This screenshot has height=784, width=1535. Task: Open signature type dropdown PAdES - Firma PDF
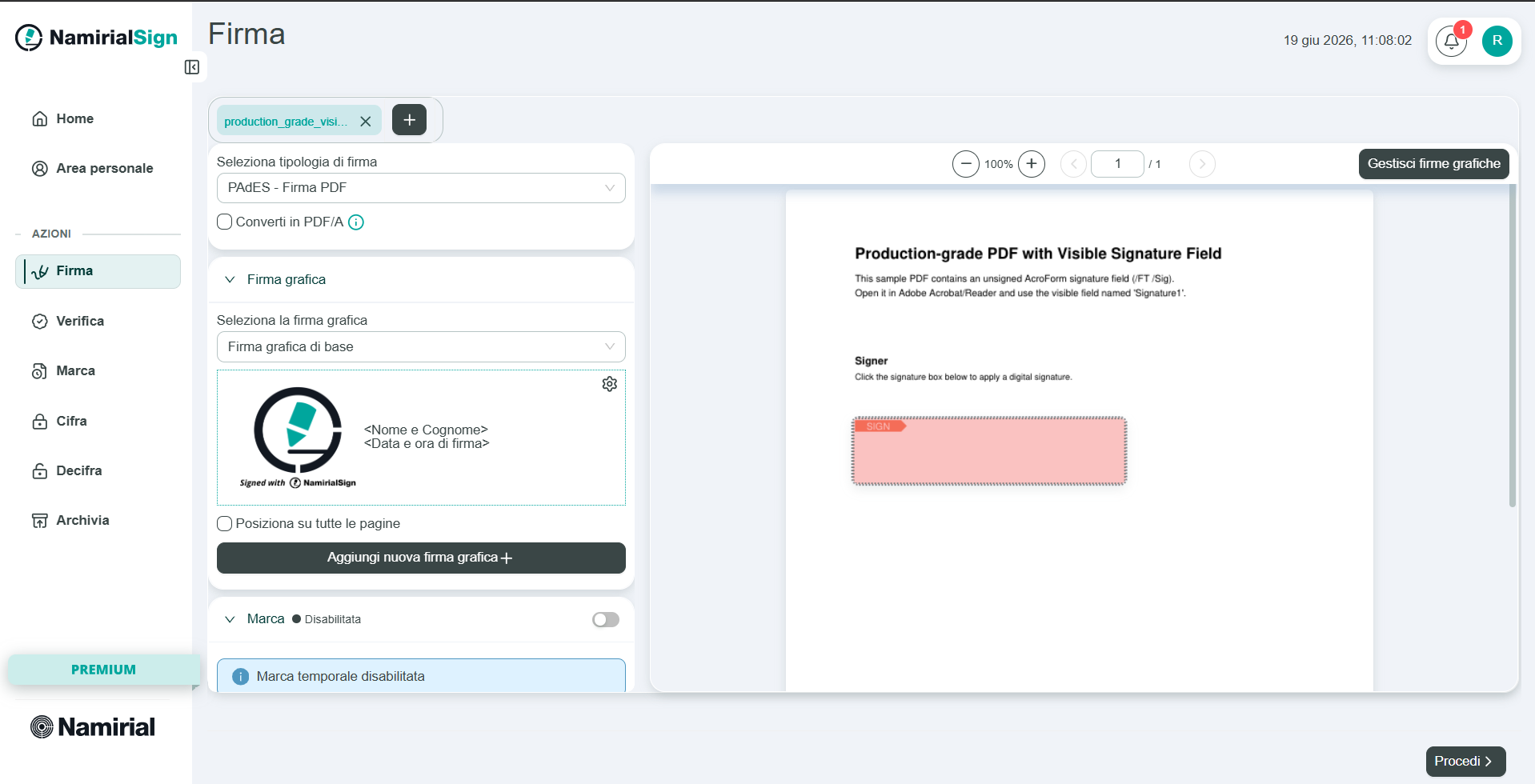pyautogui.click(x=421, y=188)
